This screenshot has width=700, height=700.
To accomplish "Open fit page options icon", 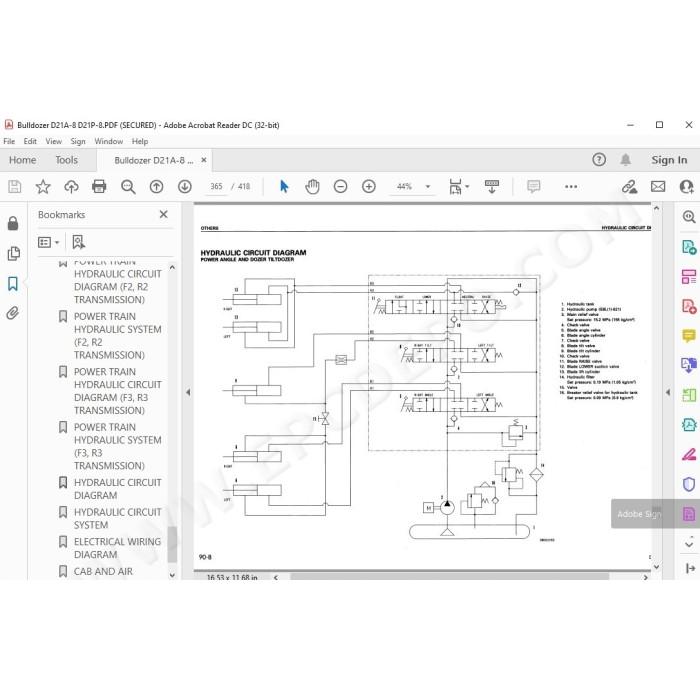I will point(455,186).
